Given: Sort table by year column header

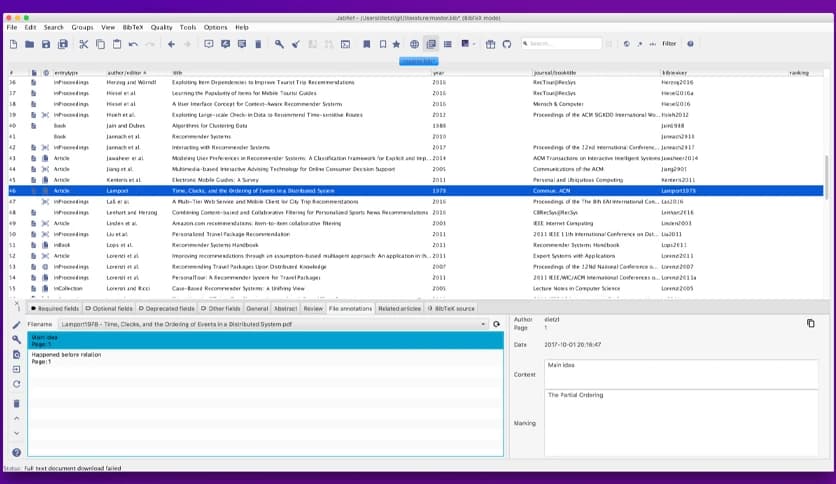Looking at the screenshot, I should 438,73.
